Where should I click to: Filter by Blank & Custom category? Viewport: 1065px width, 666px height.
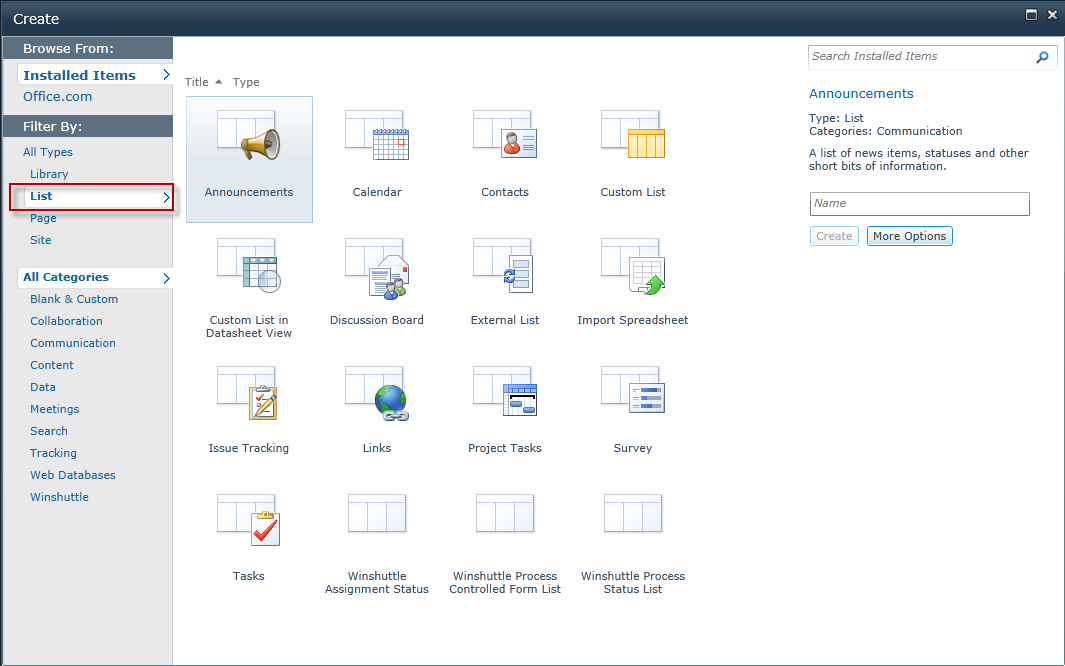click(74, 299)
